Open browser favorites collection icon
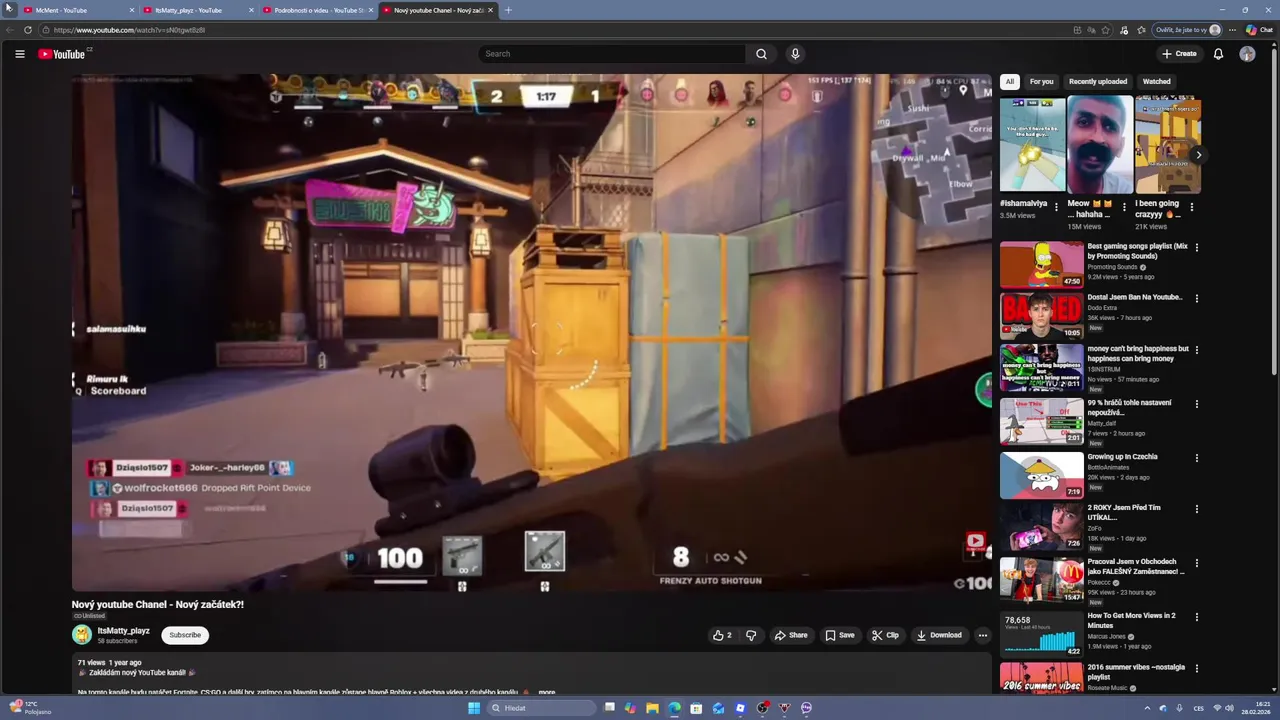Image resolution: width=1280 pixels, height=720 pixels. point(1141,30)
